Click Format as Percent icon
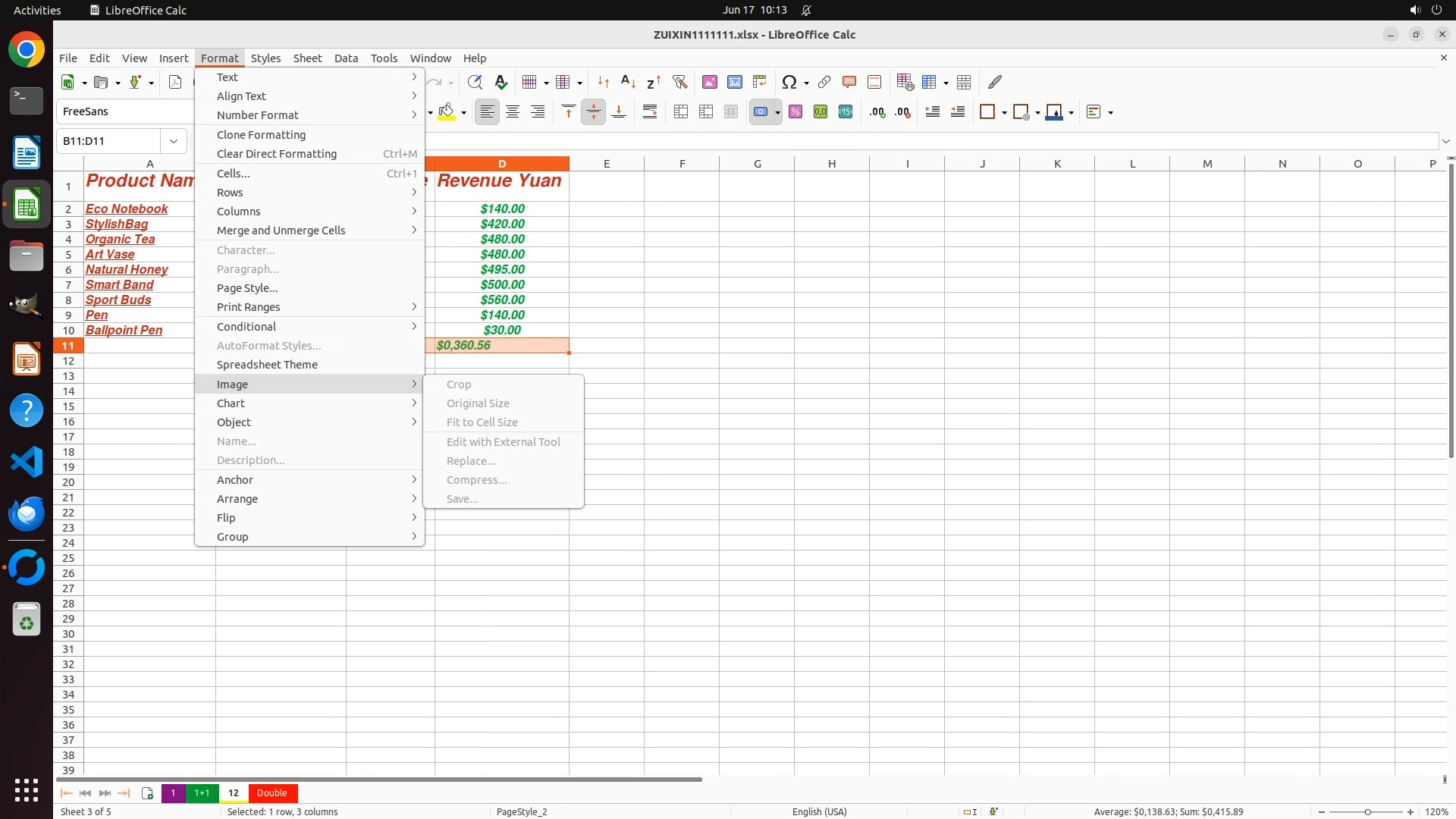Screen dimensions: 1456x819 795,112
